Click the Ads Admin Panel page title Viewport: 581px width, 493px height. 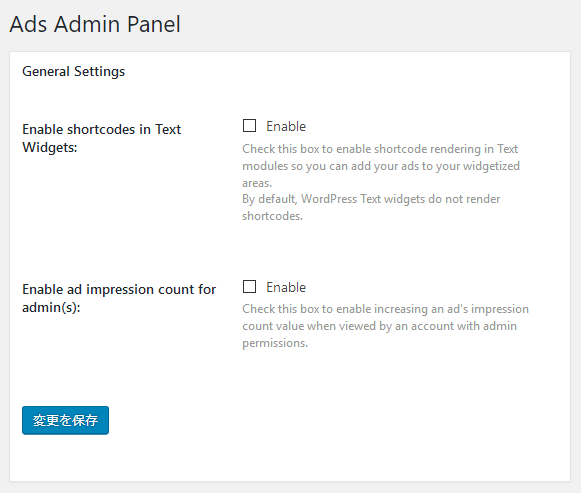pyautogui.click(x=95, y=24)
